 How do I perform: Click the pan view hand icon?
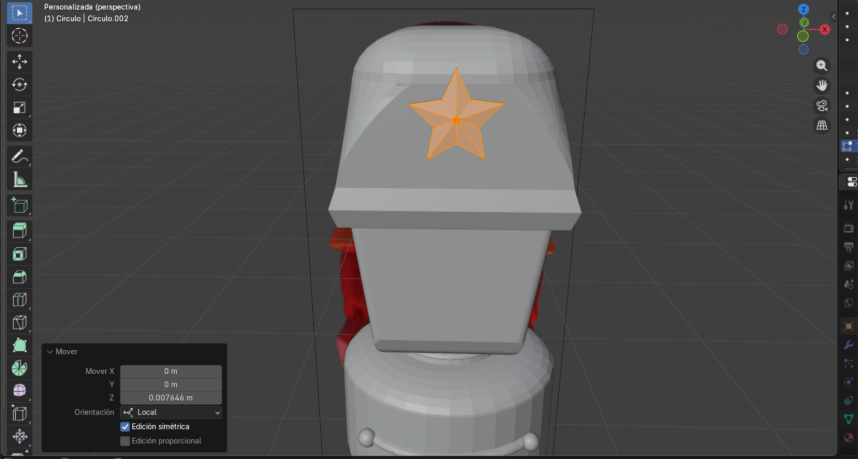point(821,85)
